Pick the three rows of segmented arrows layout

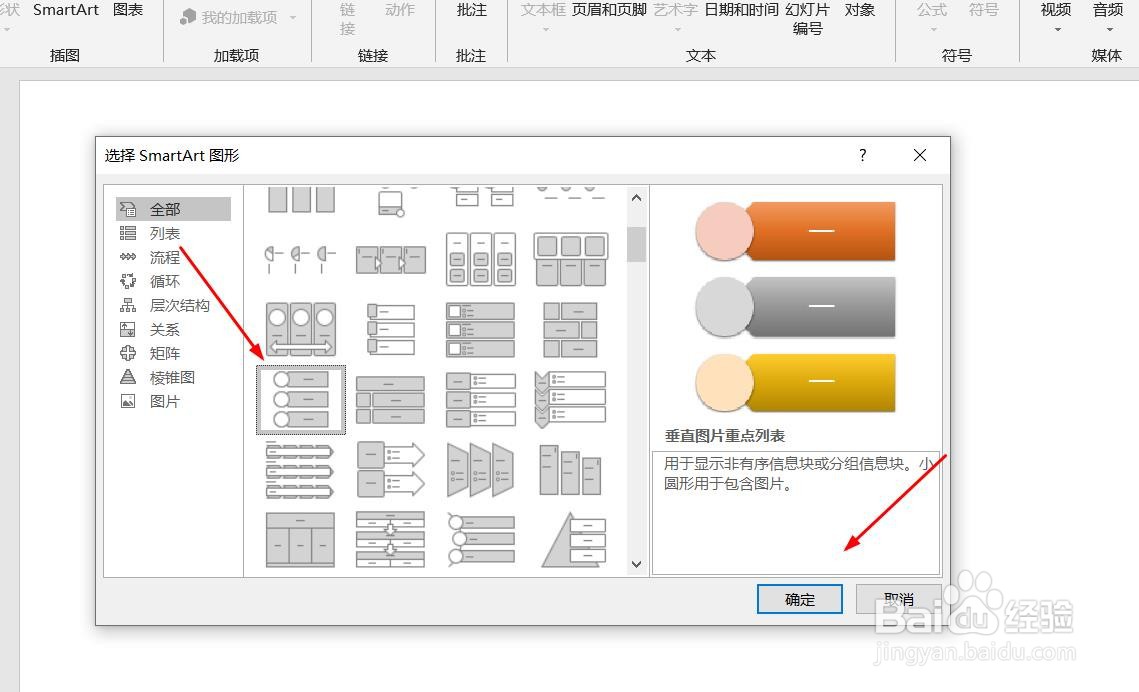(301, 471)
